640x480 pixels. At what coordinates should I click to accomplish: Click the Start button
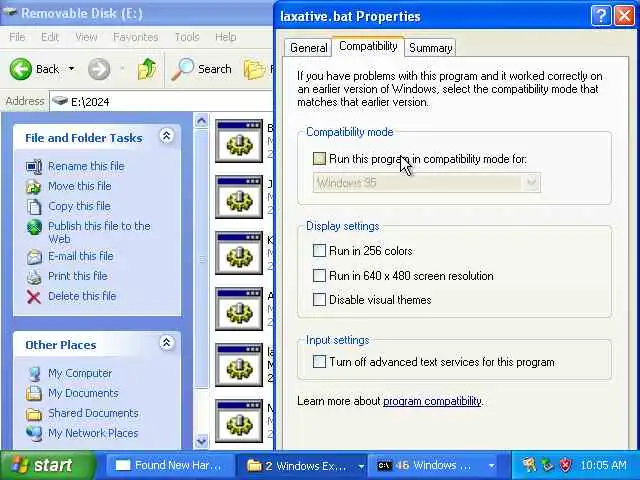[x=47, y=465]
